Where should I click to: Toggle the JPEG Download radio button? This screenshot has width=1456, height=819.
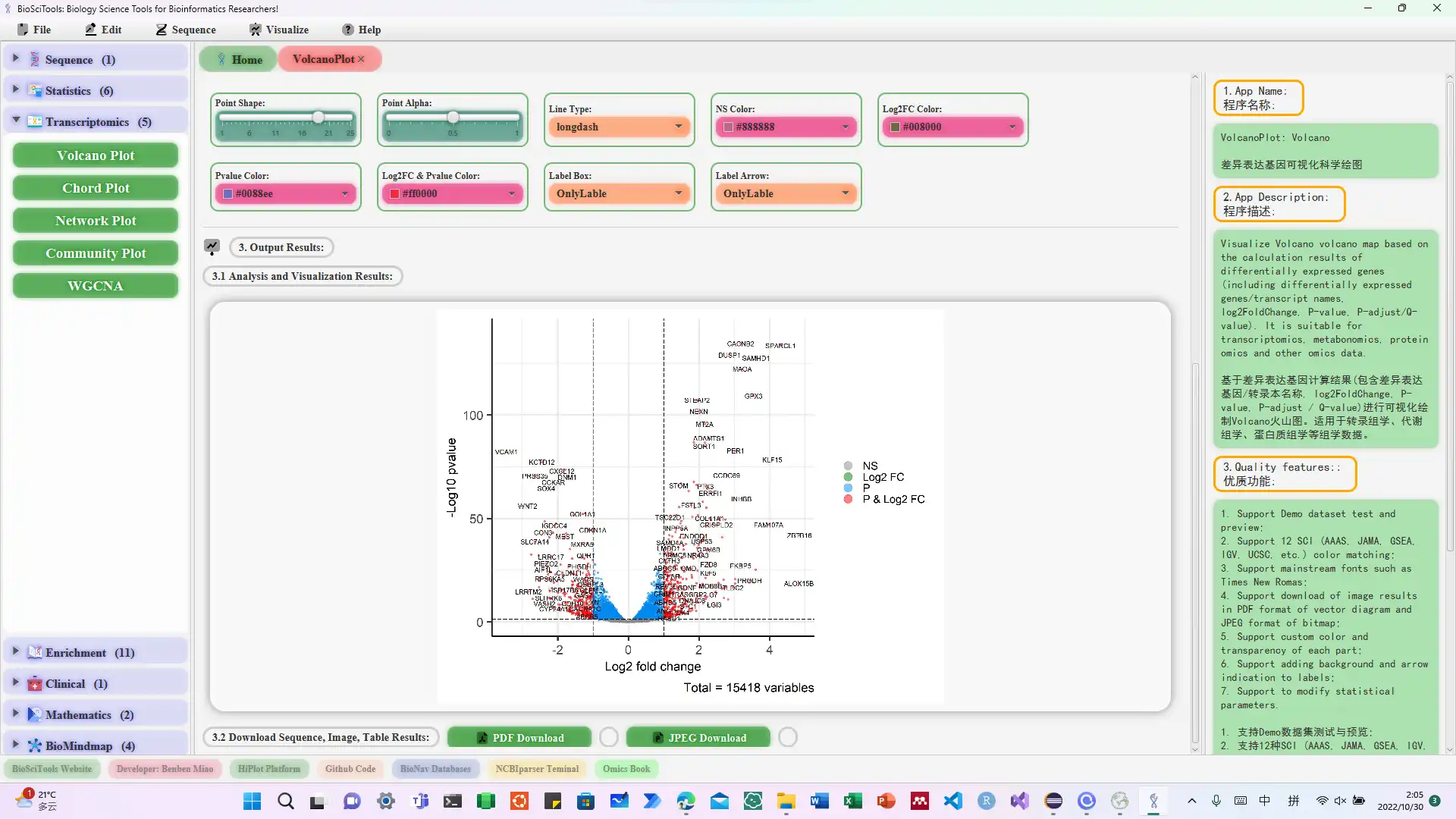[788, 737]
